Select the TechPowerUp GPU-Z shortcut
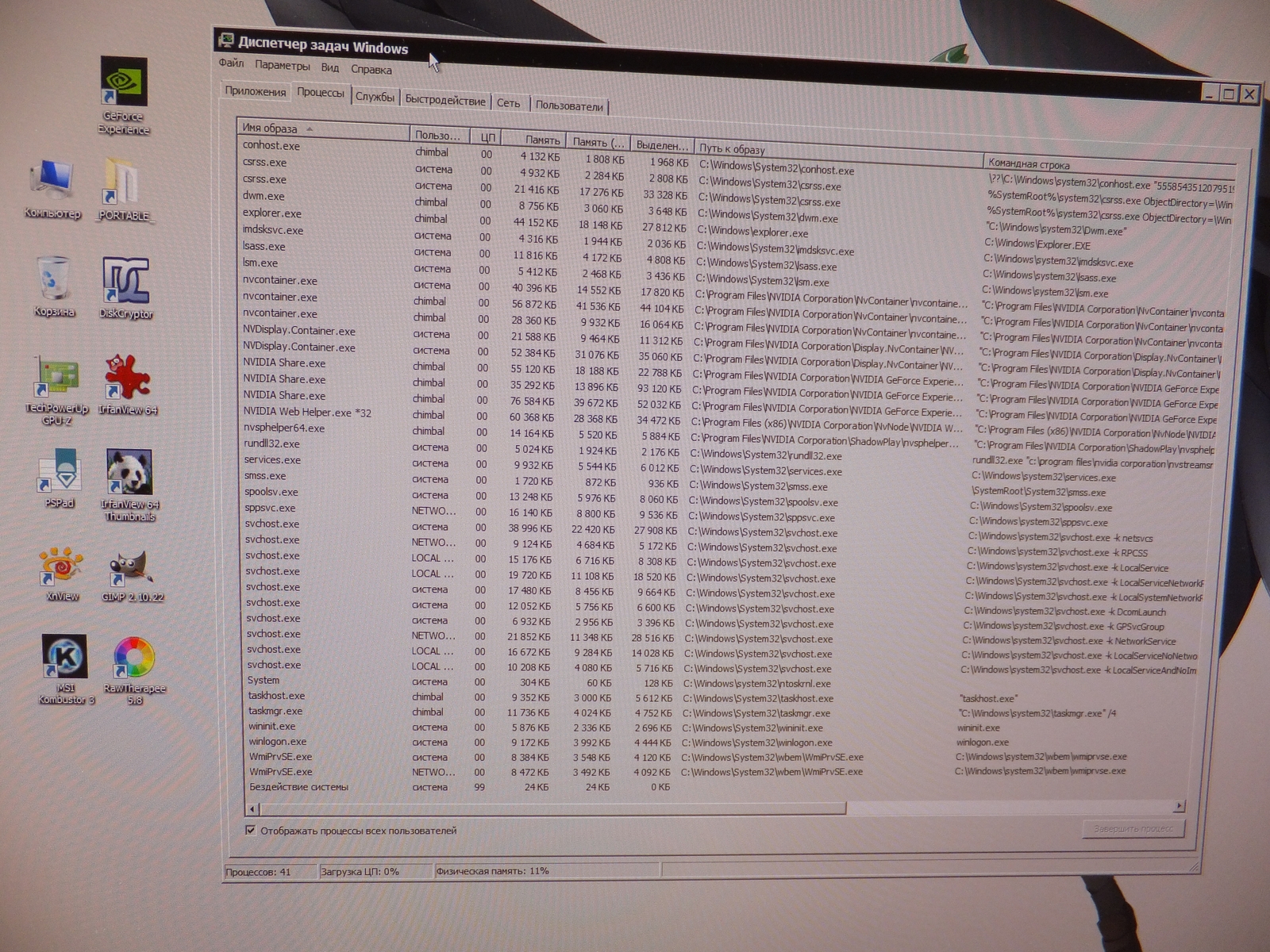 click(x=56, y=390)
